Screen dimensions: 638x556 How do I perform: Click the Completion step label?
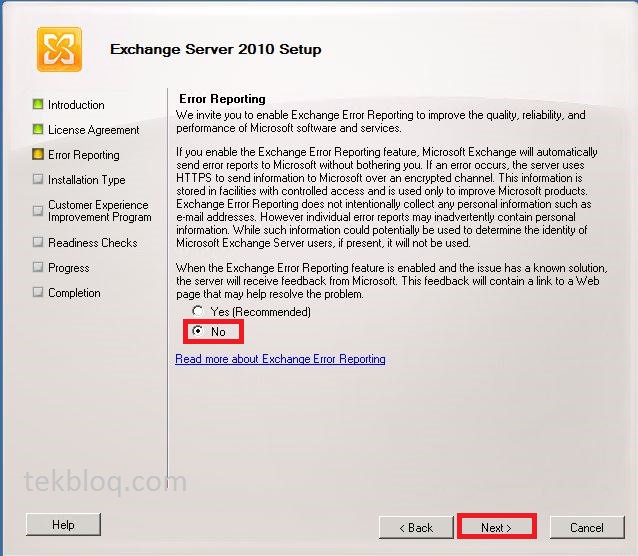[x=74, y=293]
